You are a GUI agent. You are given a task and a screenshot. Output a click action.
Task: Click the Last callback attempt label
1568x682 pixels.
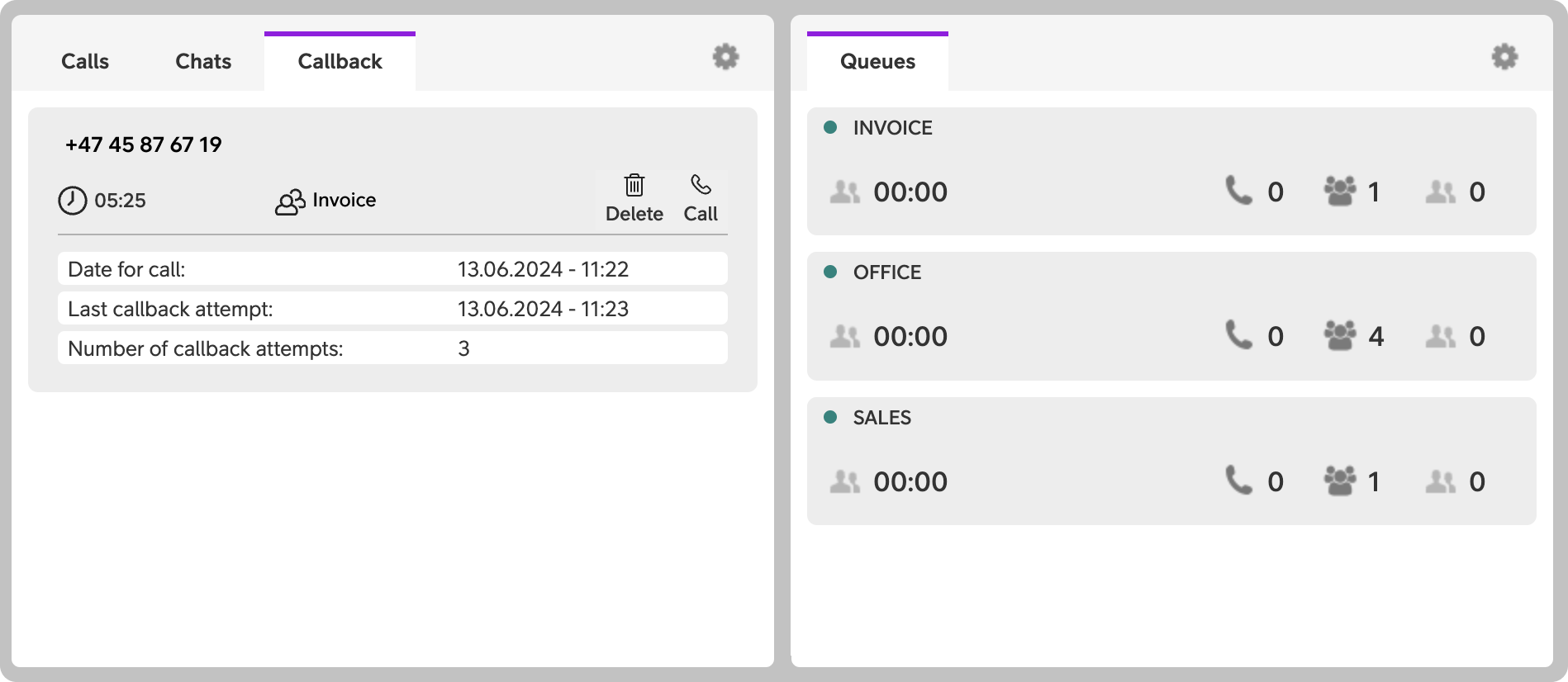170,309
